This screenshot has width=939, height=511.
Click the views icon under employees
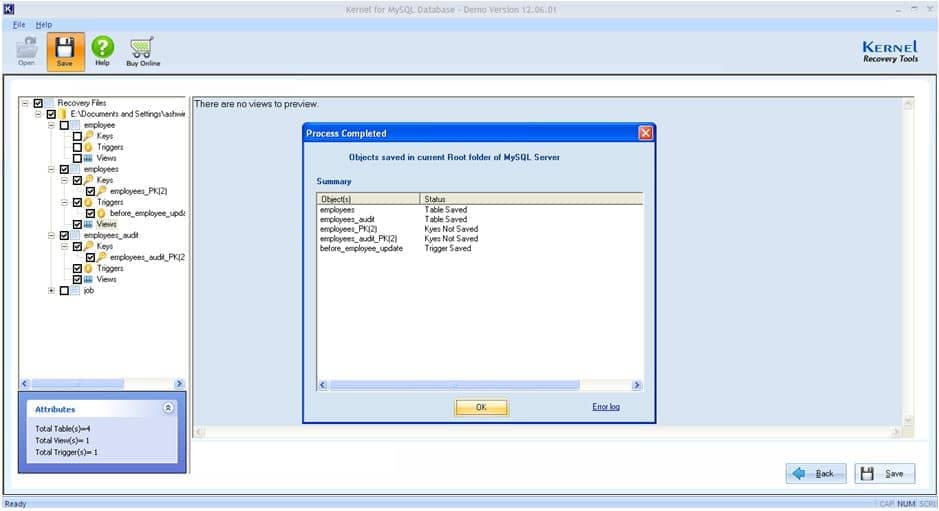click(x=89, y=224)
